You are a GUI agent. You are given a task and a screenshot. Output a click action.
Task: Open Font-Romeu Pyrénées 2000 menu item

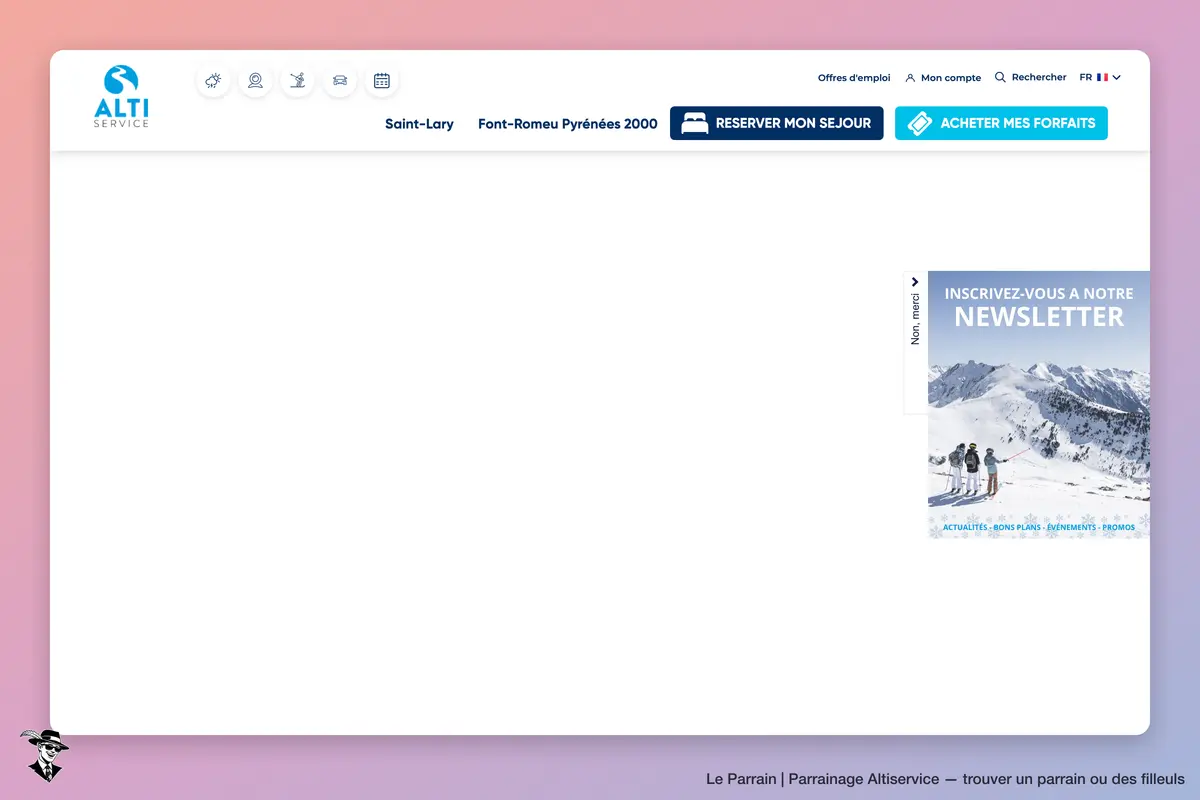click(x=568, y=124)
